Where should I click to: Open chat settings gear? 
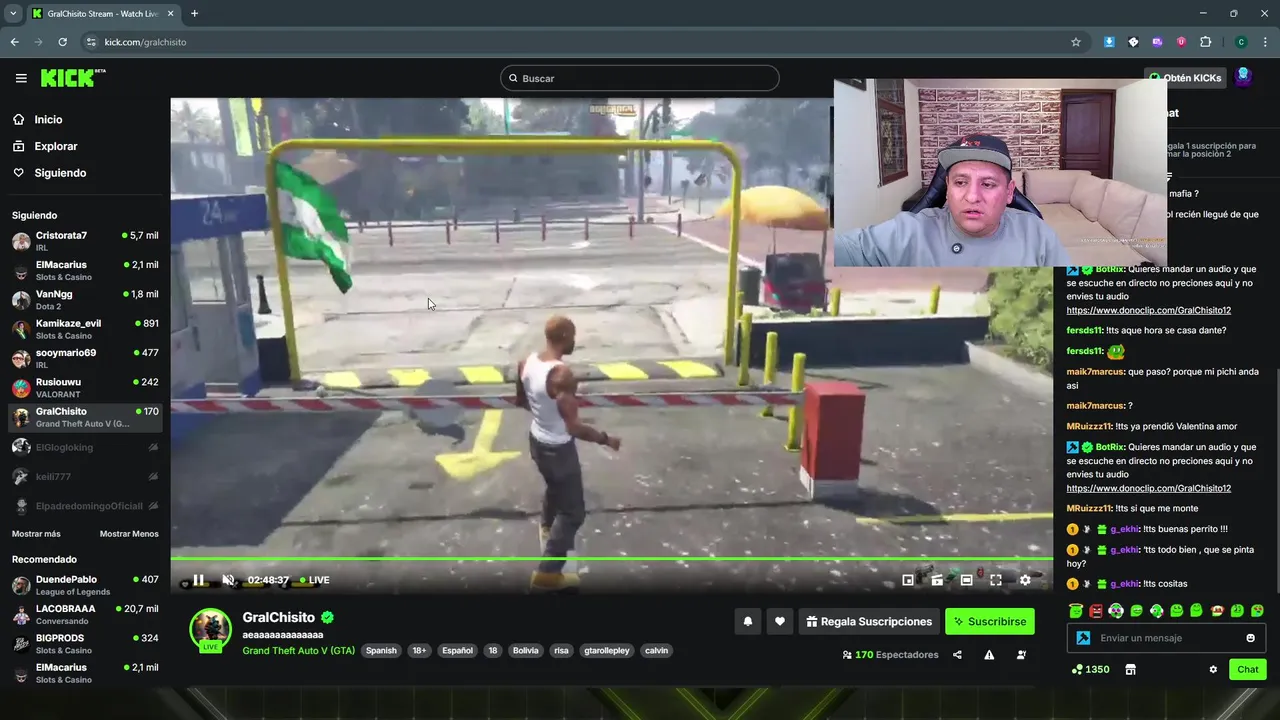point(1213,670)
